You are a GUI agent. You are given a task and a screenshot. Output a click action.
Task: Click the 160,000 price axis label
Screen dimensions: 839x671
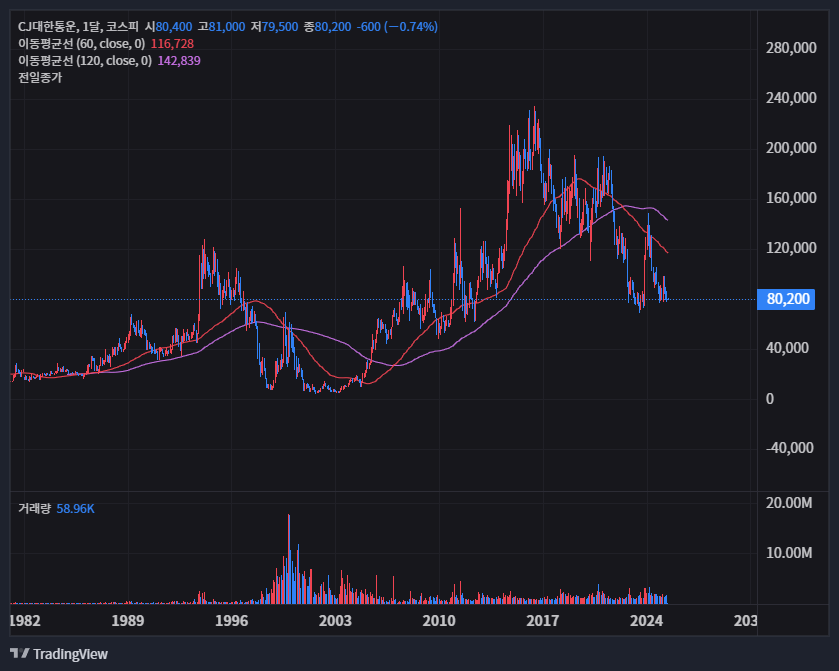pos(791,198)
